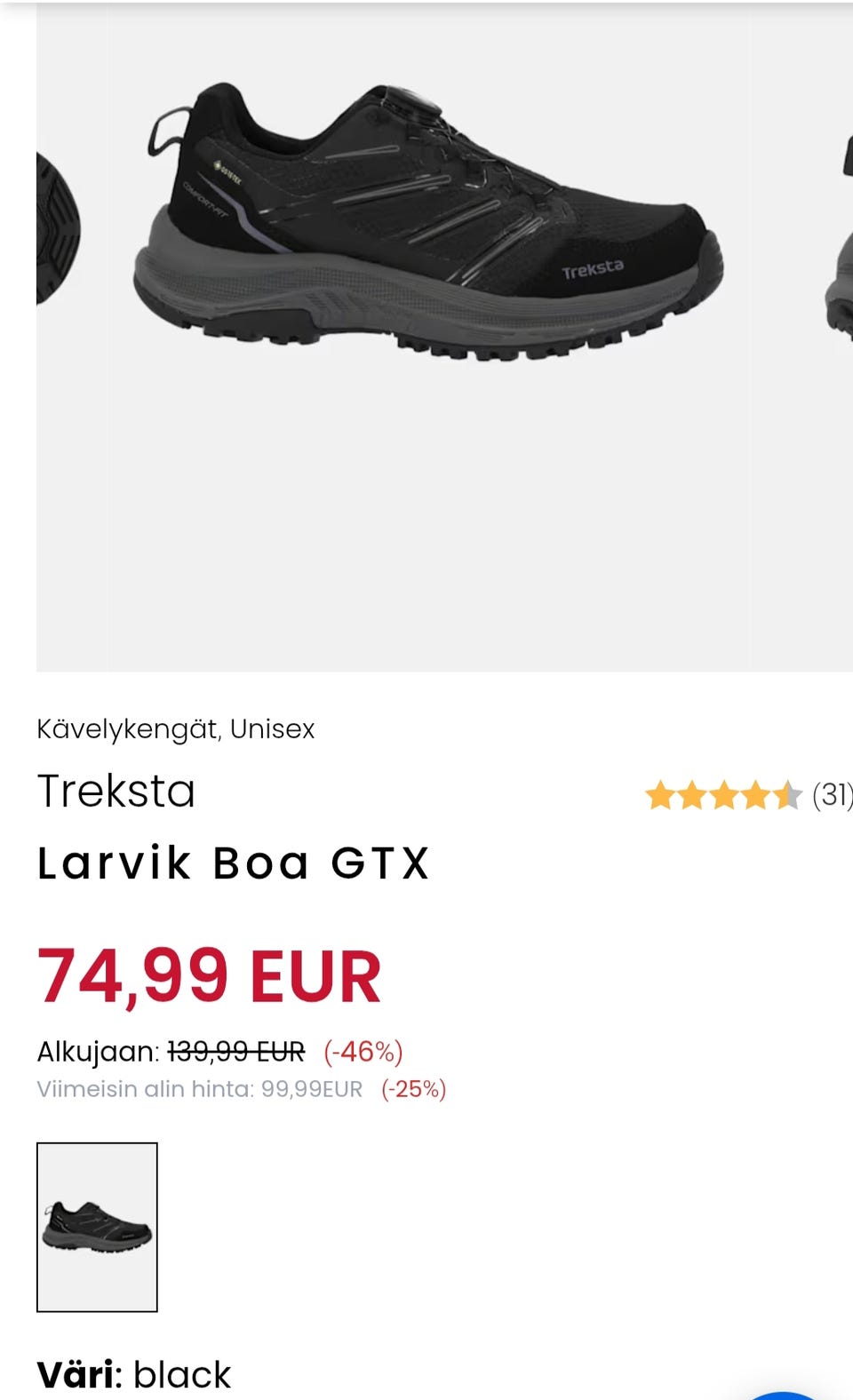Click the second yellow rating star
Image resolution: width=853 pixels, height=1400 pixels.
[692, 795]
